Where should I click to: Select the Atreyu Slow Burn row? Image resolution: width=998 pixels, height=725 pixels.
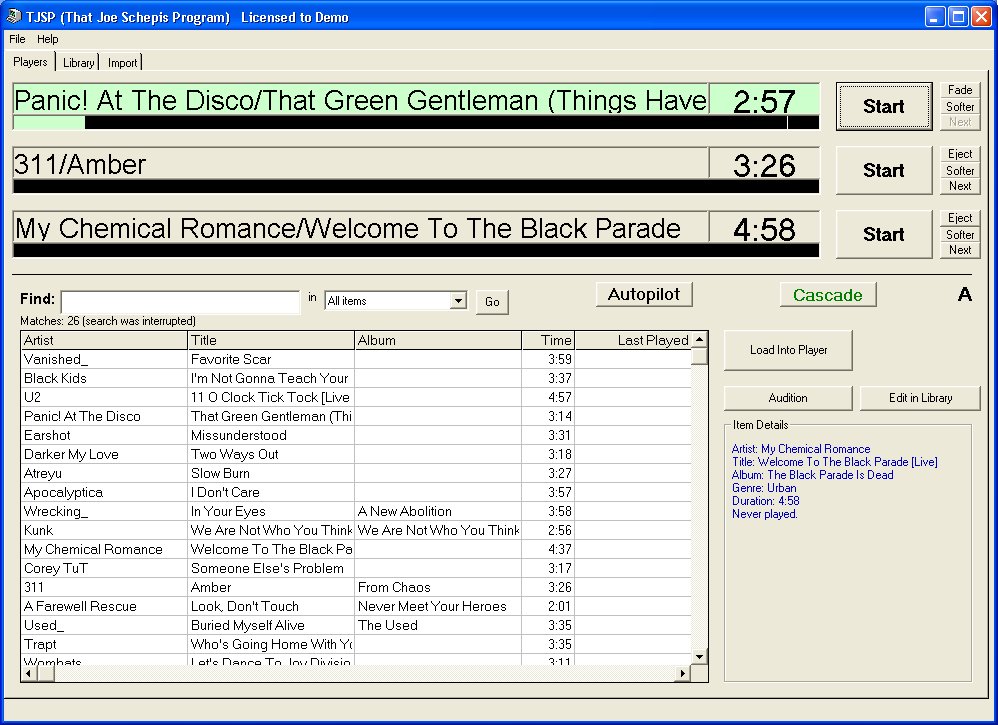point(356,473)
